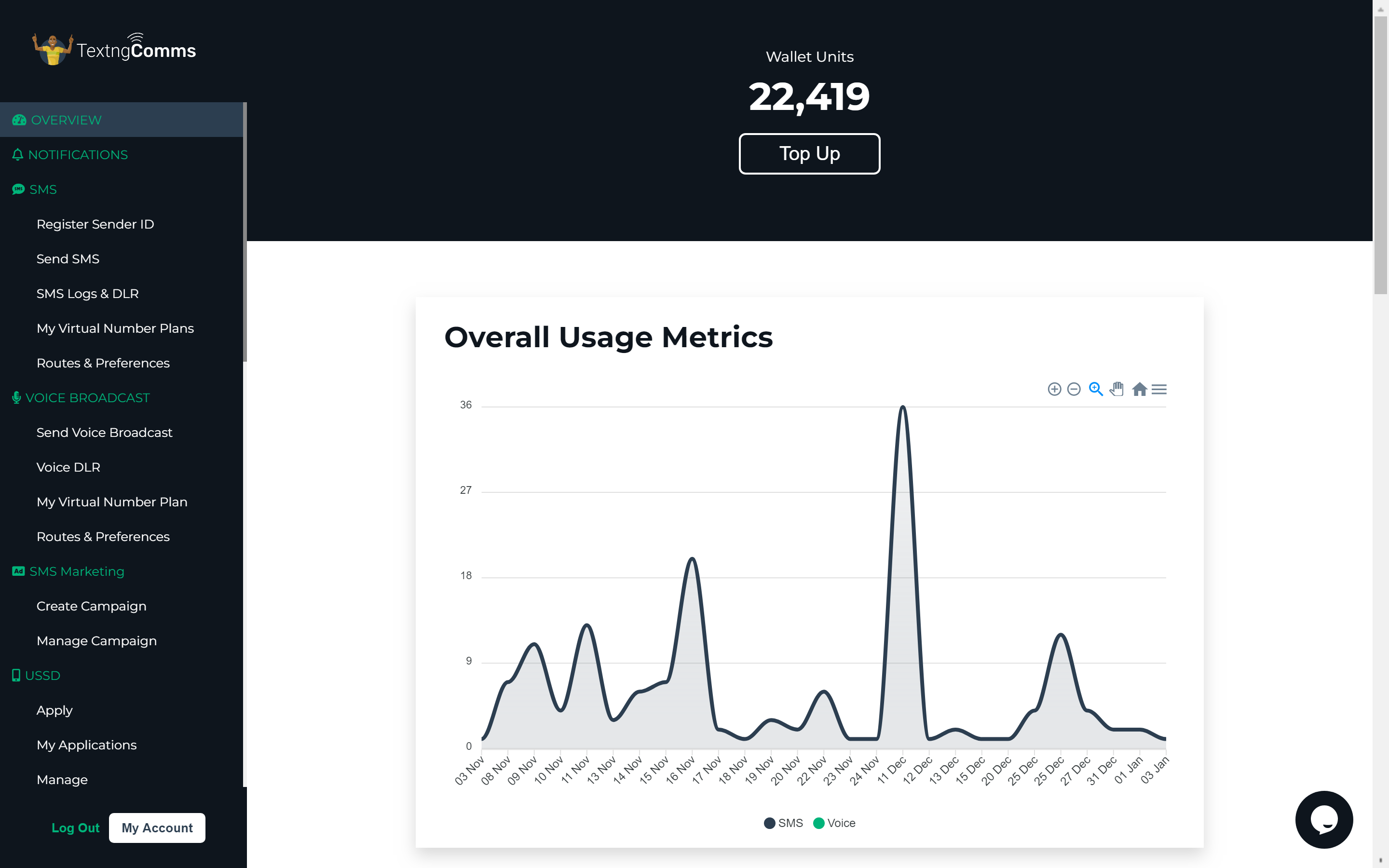The width and height of the screenshot is (1389, 868).
Task: Click the chart zoom in icon
Action: tap(1054, 389)
